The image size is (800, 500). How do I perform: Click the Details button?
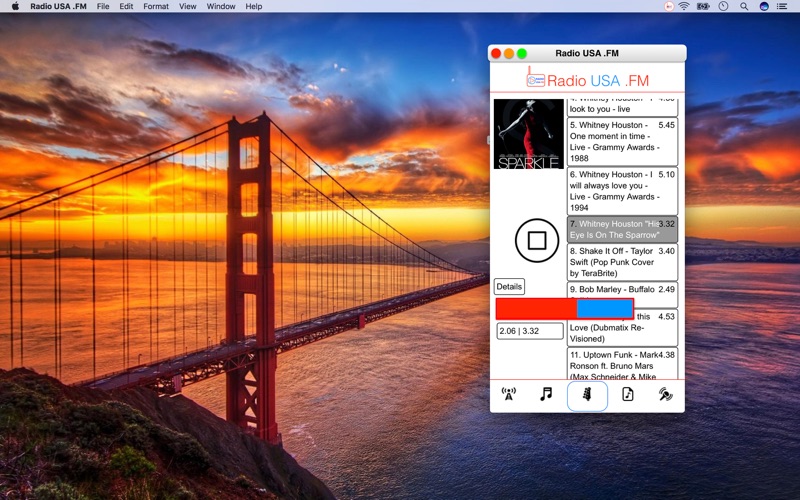509,287
